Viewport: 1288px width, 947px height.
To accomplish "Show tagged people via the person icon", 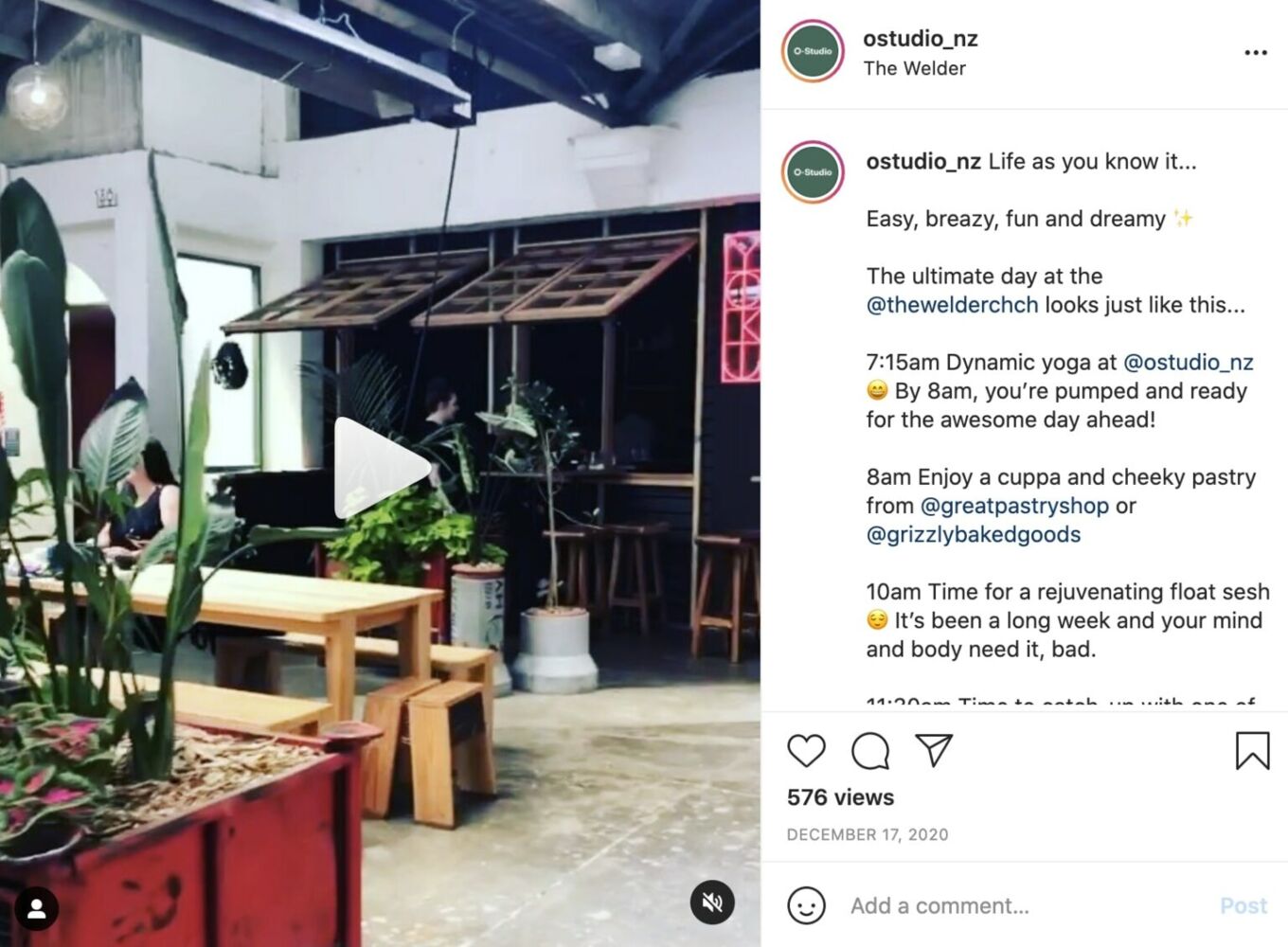I will [x=37, y=909].
